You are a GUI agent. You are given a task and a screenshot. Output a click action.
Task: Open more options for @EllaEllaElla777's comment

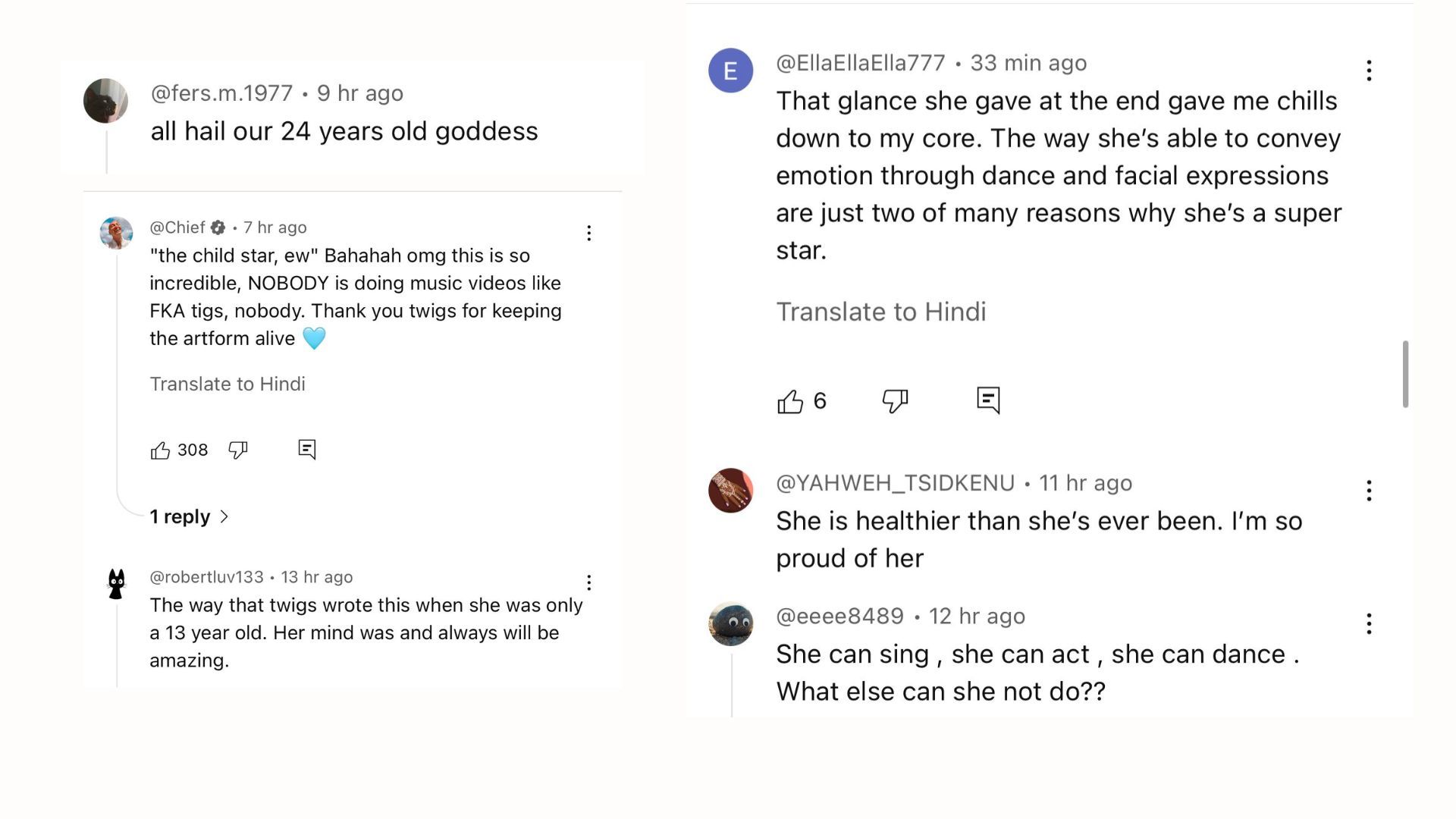pyautogui.click(x=1369, y=71)
